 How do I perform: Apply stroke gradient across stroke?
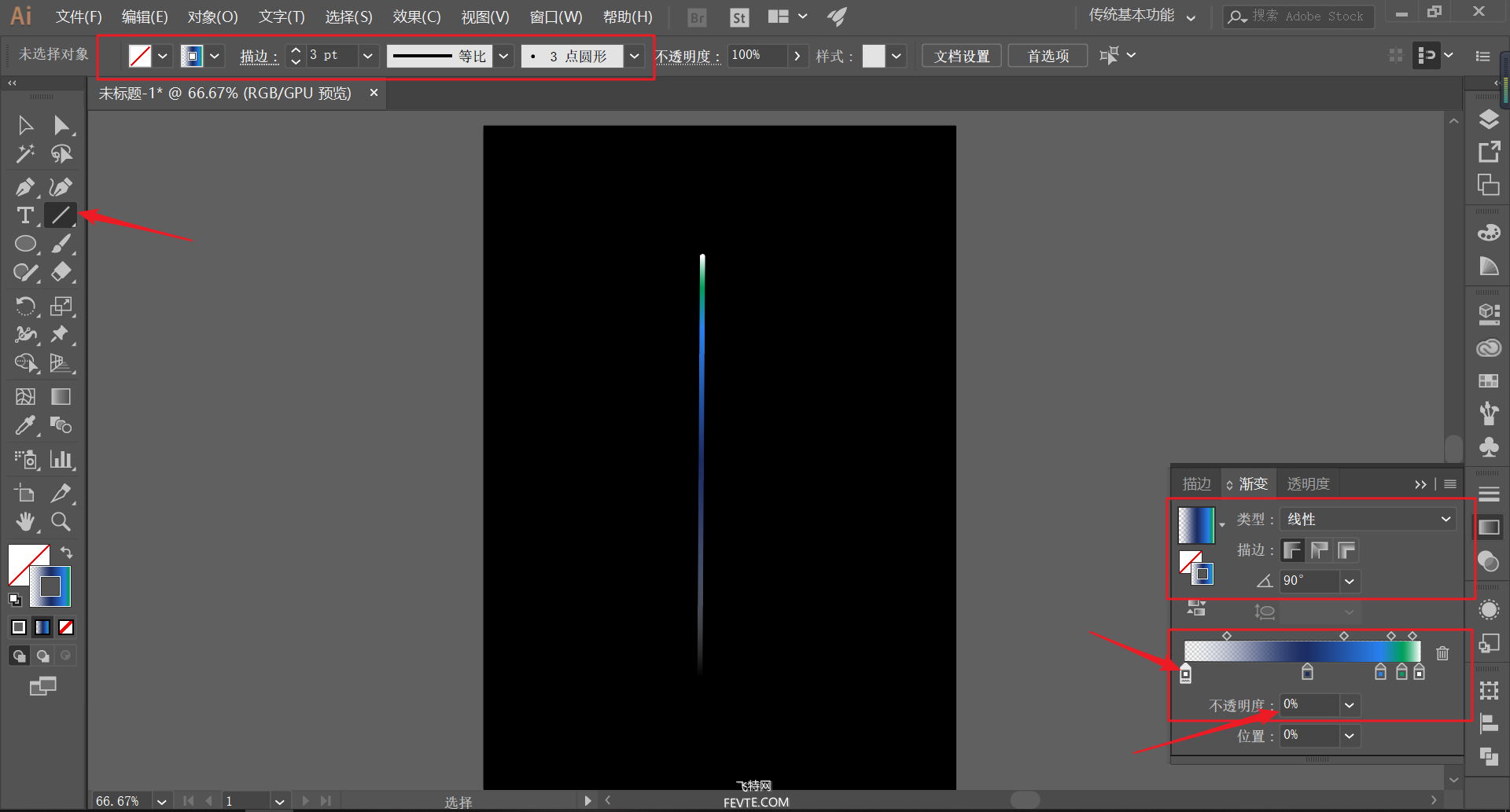pos(1346,549)
